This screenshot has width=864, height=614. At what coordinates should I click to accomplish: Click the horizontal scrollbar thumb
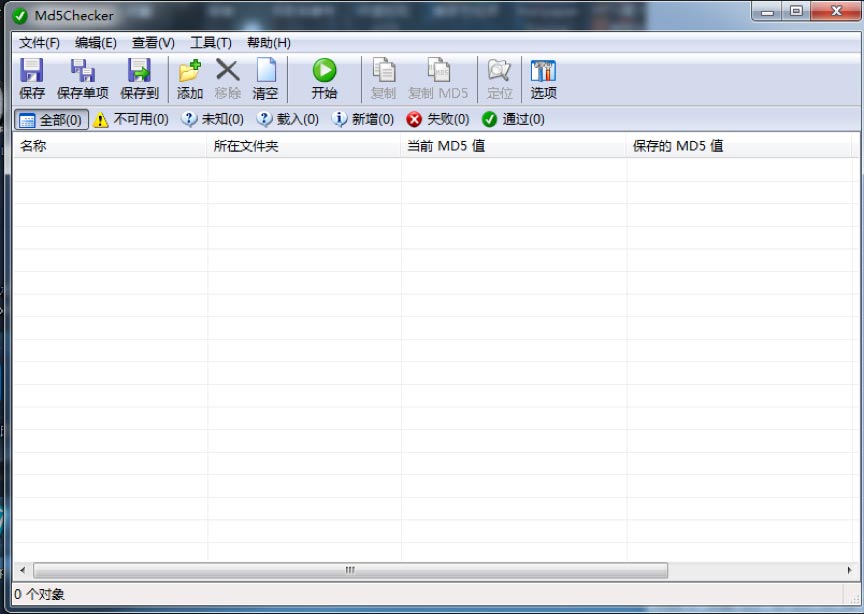(350, 570)
